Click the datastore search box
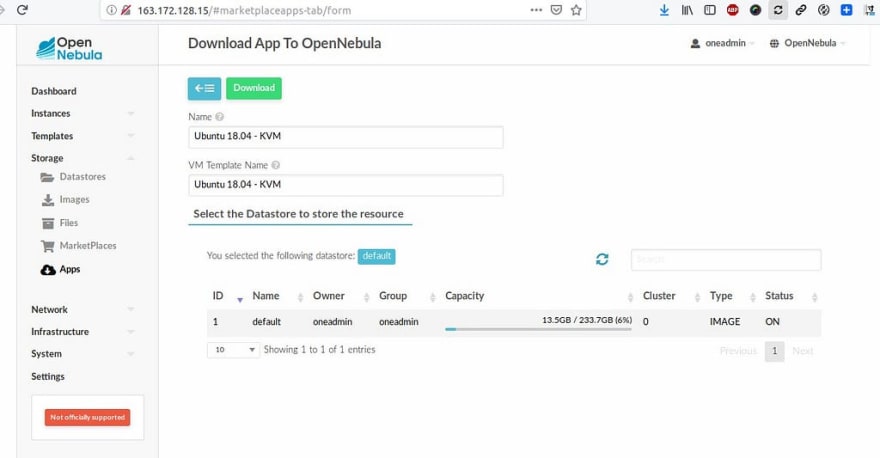This screenshot has height=458, width=880. click(726, 260)
